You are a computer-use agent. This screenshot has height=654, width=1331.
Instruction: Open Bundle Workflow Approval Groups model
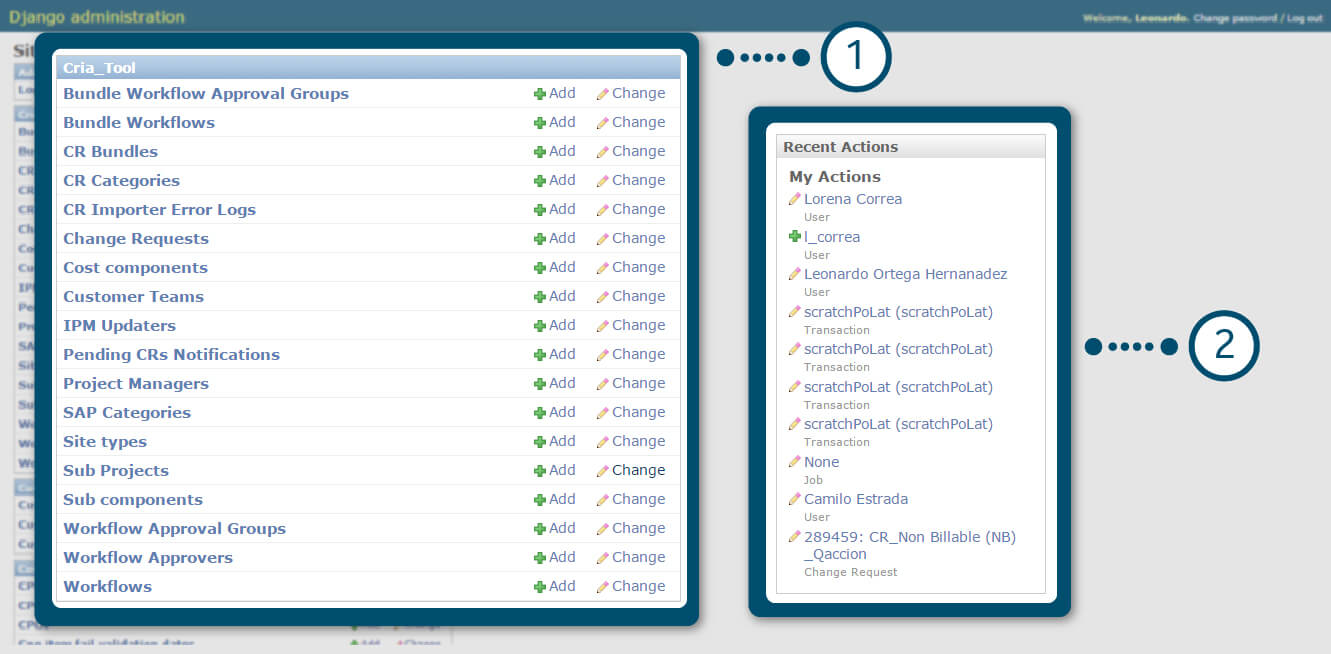(x=206, y=94)
